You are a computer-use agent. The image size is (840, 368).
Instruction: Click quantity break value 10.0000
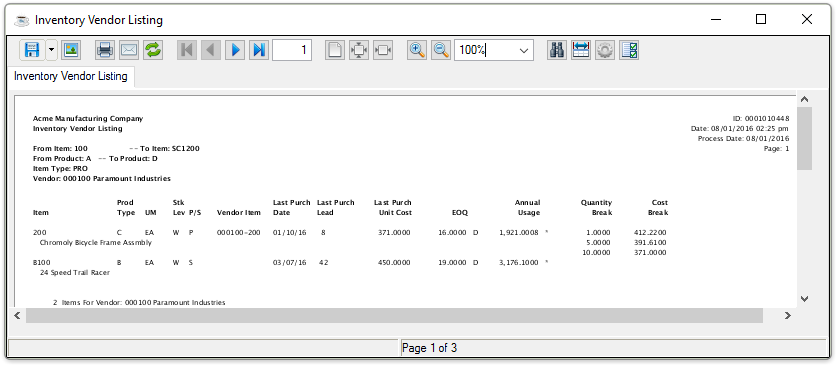[x=596, y=252]
